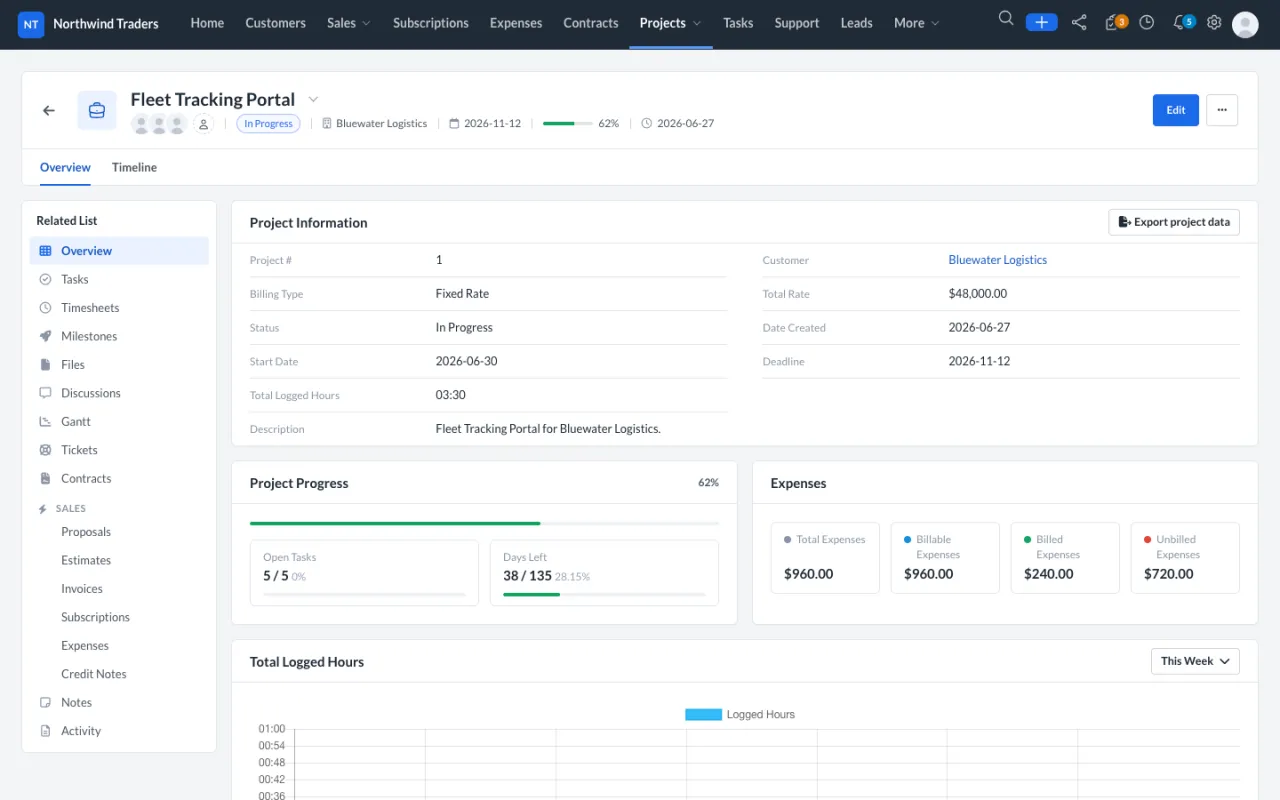Open Discussions in the related list

pos(119,393)
